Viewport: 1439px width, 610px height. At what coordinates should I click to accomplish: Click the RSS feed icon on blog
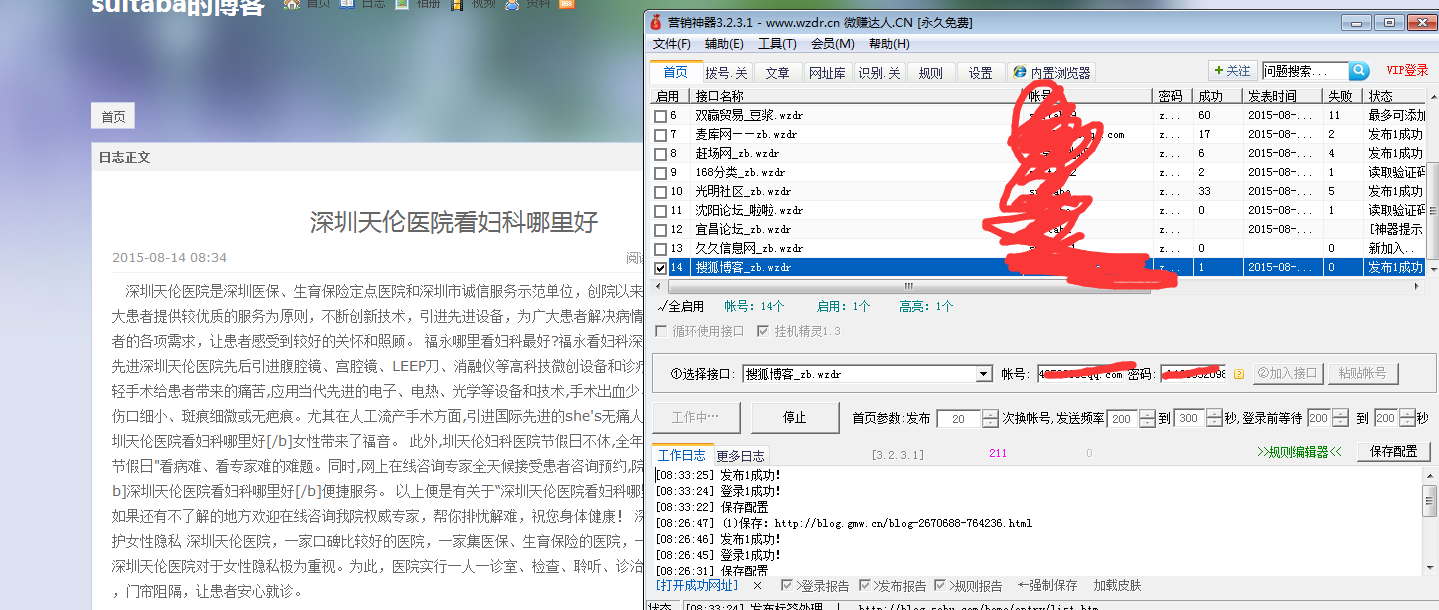pos(567,5)
